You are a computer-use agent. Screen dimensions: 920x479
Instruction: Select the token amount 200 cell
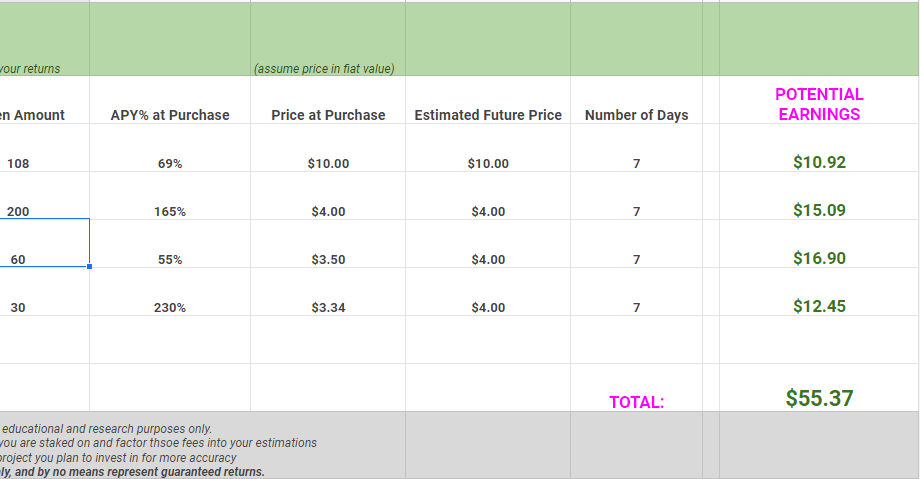[x=40, y=211]
